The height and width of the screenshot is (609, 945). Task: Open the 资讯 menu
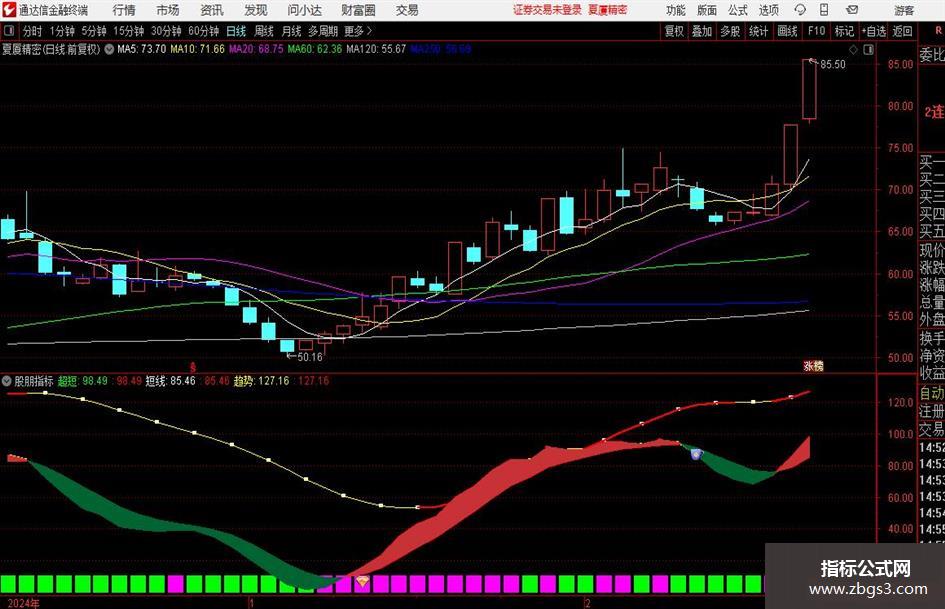point(212,10)
